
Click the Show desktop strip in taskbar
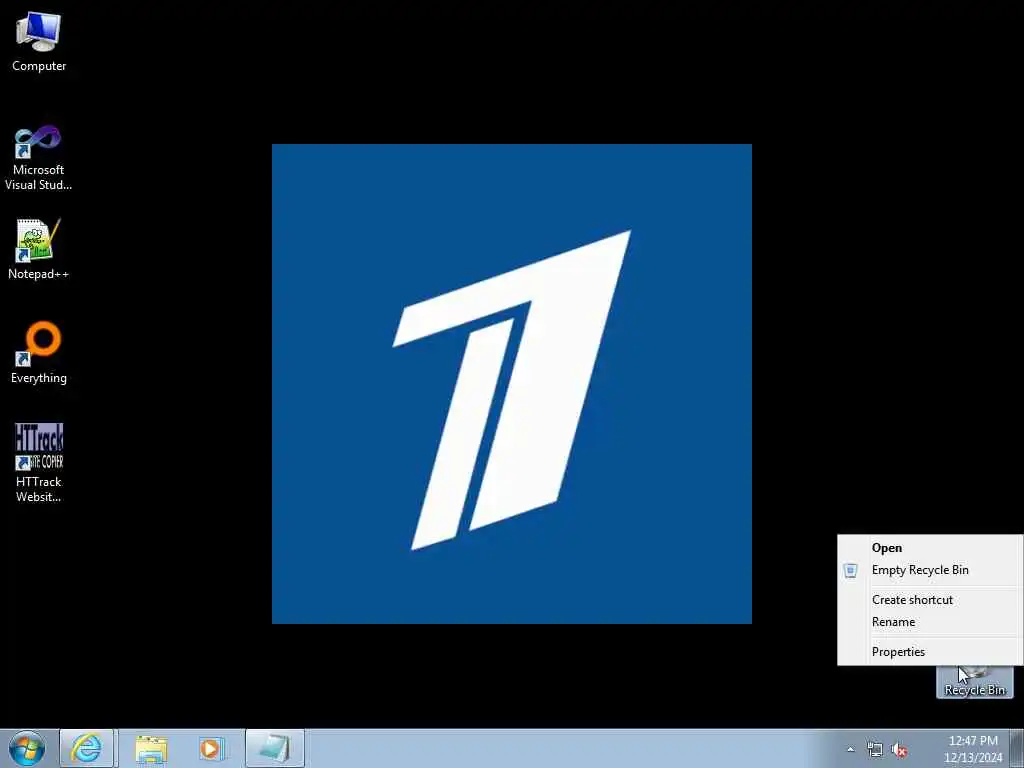pos(1017,748)
